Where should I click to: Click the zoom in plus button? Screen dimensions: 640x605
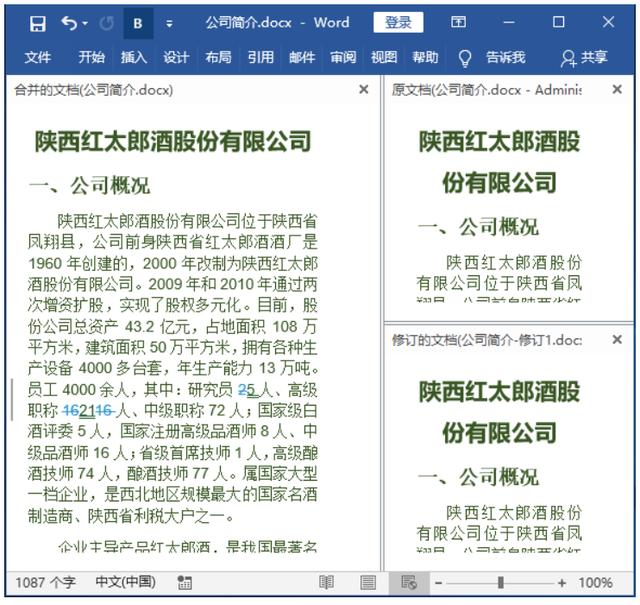pos(562,583)
